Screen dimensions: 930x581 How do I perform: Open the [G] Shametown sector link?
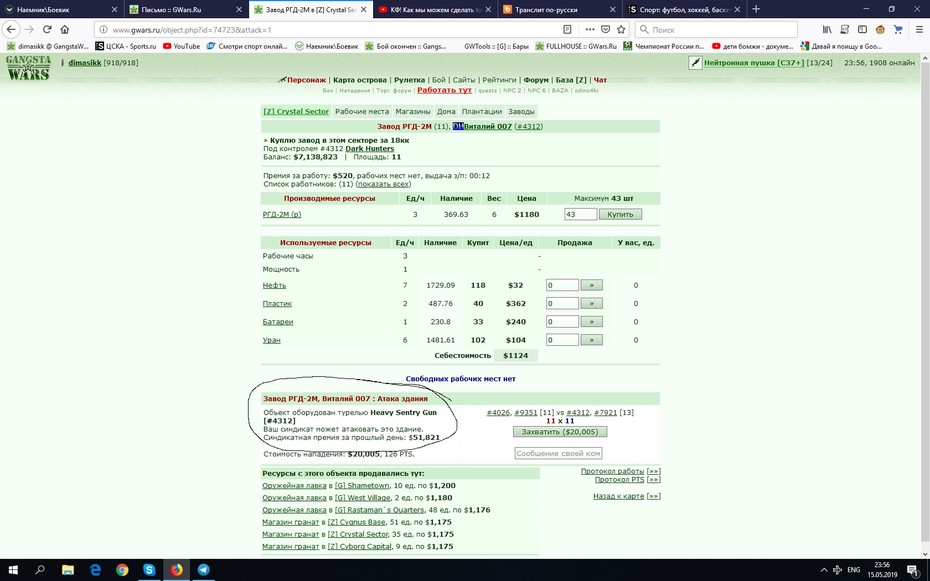[362, 485]
